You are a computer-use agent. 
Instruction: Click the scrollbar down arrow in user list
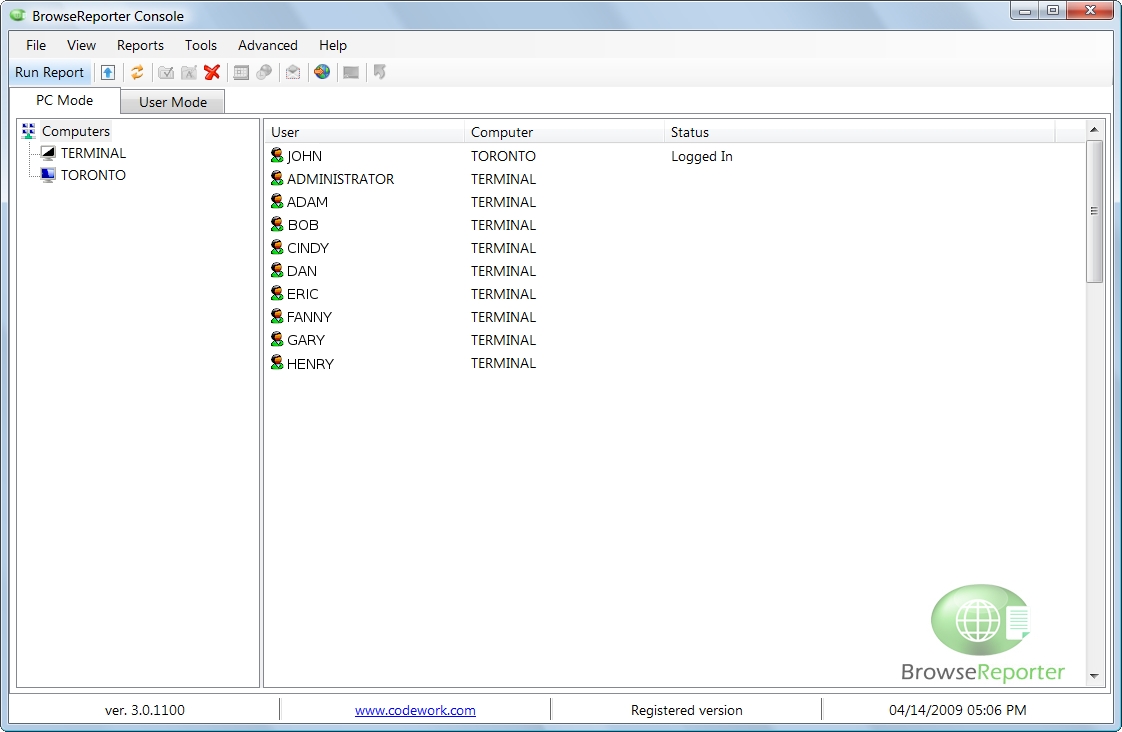(x=1094, y=675)
